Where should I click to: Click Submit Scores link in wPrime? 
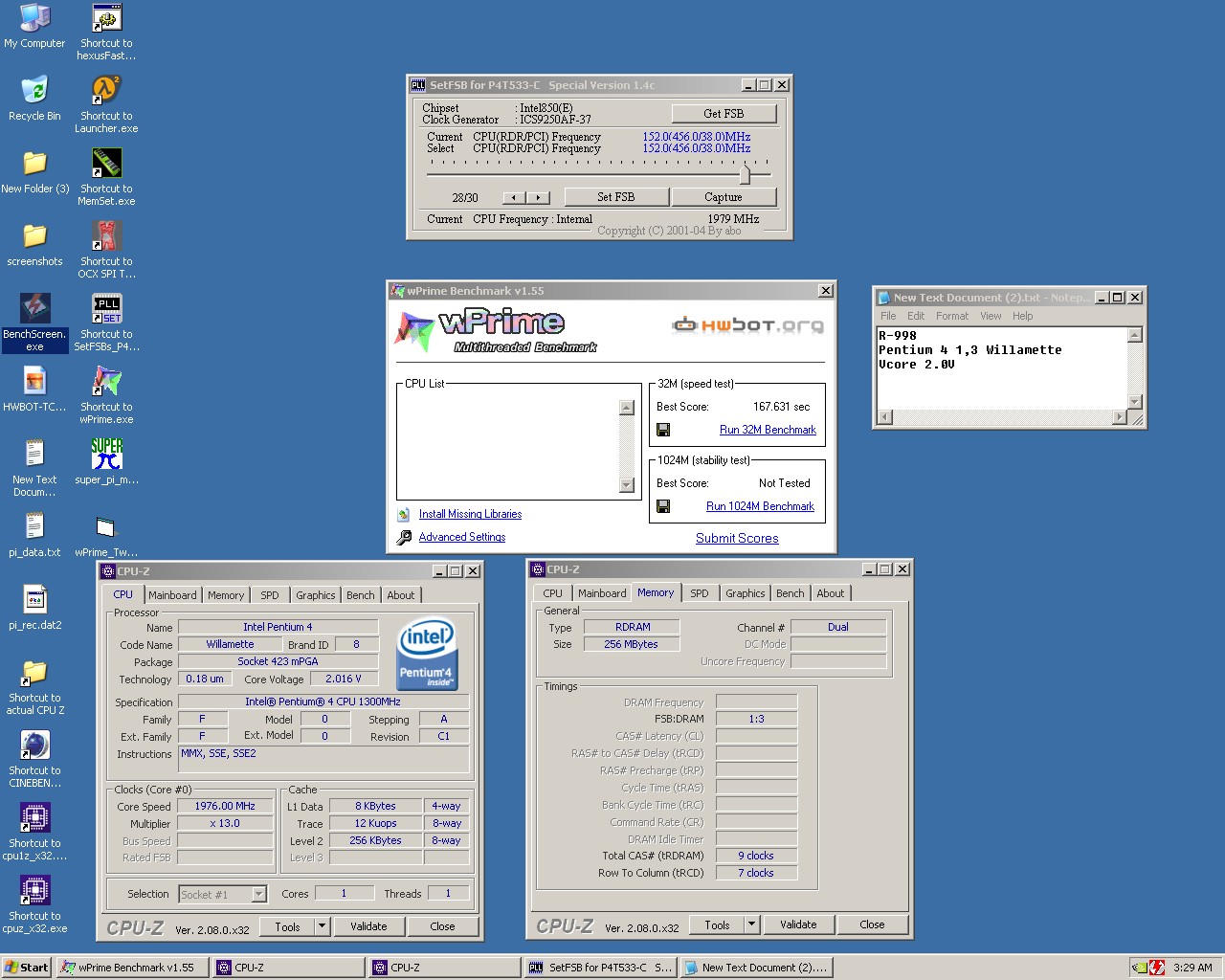[x=737, y=538]
